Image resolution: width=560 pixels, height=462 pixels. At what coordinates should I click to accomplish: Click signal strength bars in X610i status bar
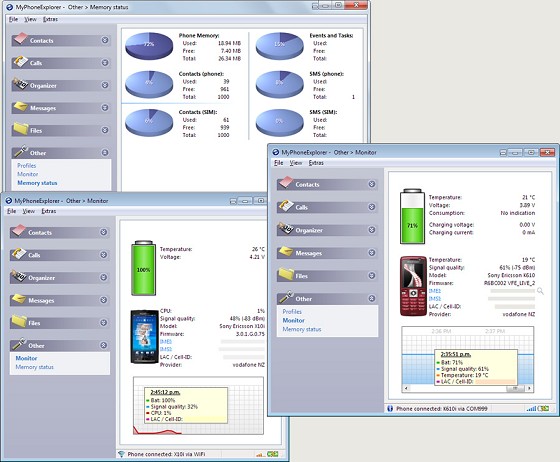pyautogui.click(x=531, y=408)
